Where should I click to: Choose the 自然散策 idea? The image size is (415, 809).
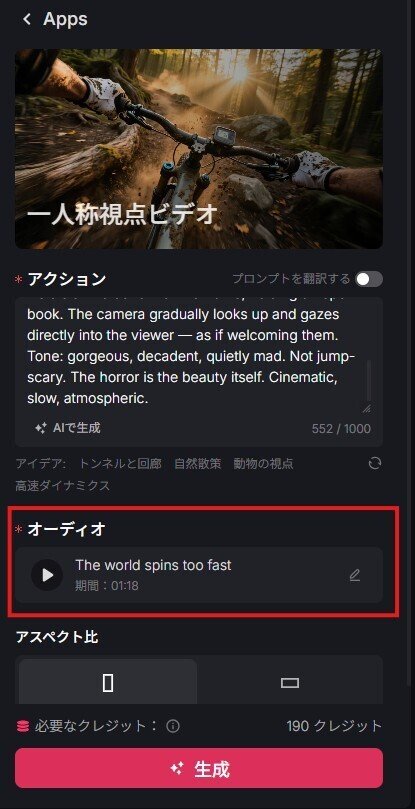click(x=197, y=463)
